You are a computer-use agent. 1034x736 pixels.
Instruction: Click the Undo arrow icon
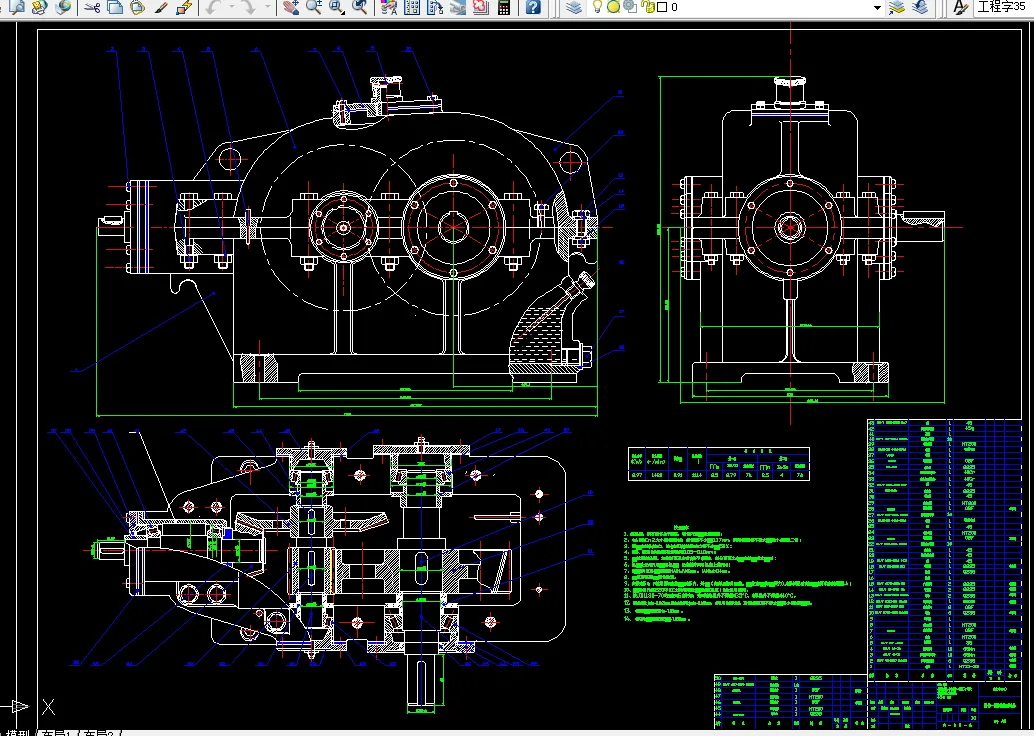pyautogui.click(x=213, y=7)
